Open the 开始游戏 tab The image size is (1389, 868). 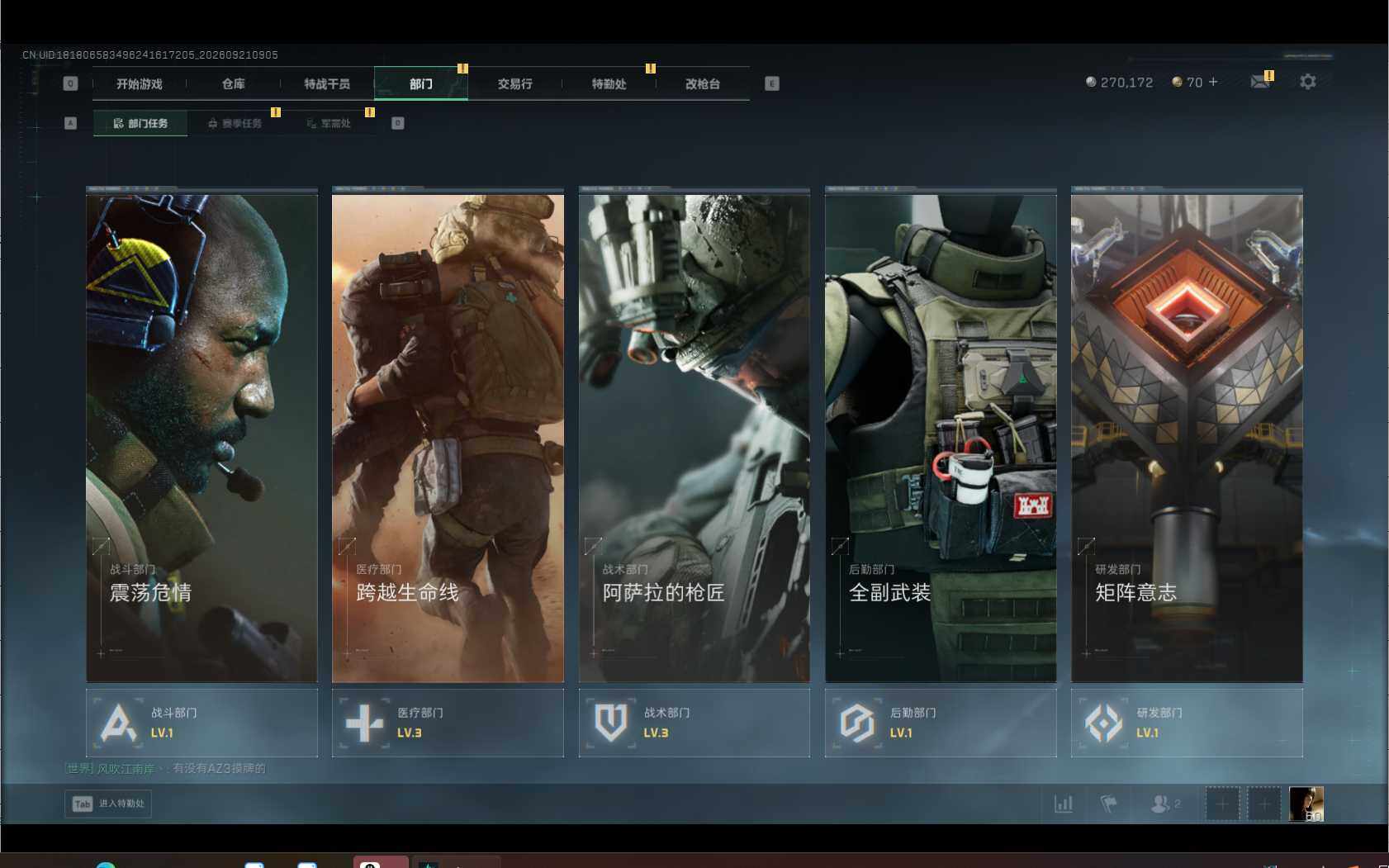[x=140, y=83]
